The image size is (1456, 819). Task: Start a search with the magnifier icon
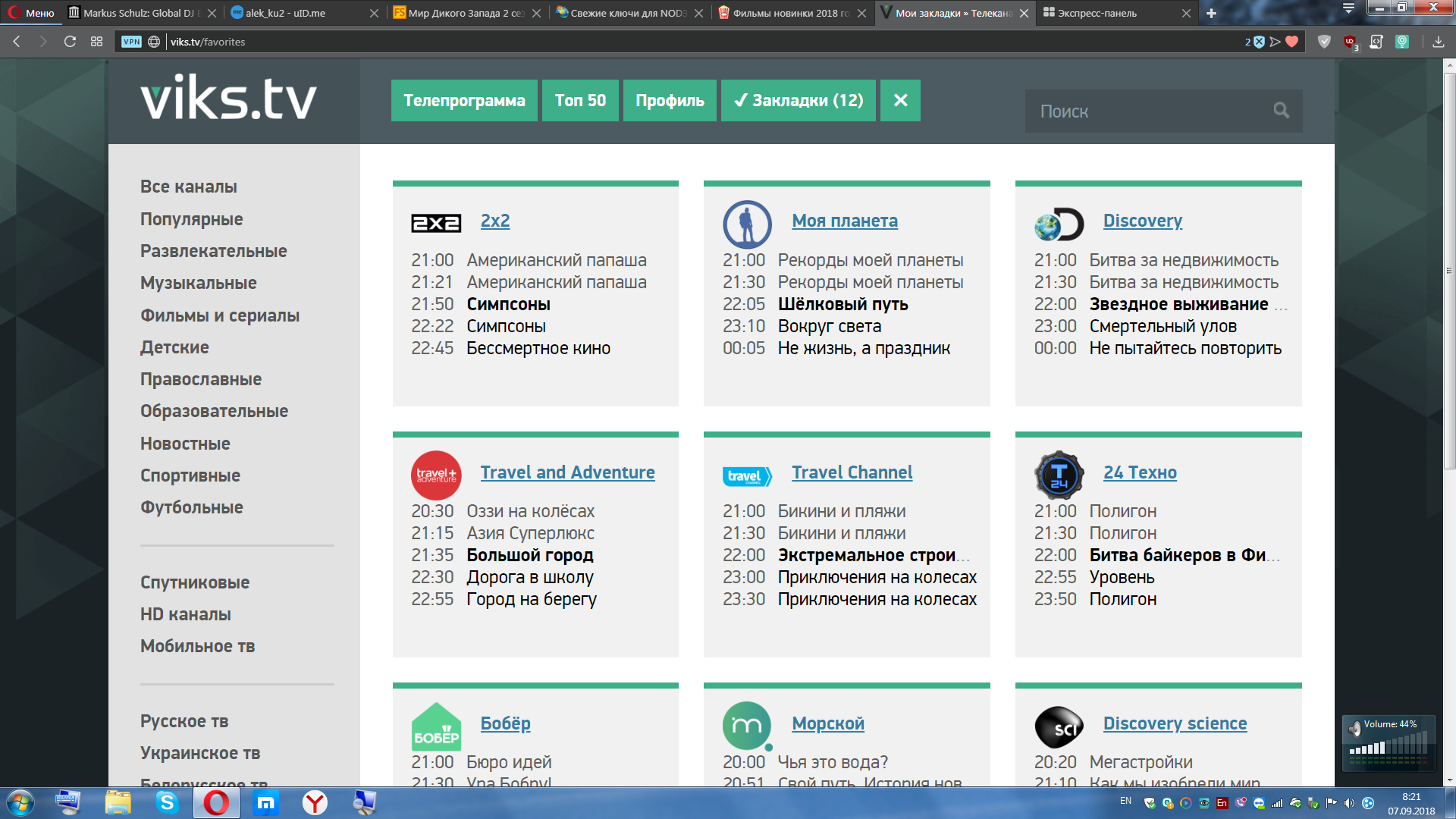(x=1281, y=111)
